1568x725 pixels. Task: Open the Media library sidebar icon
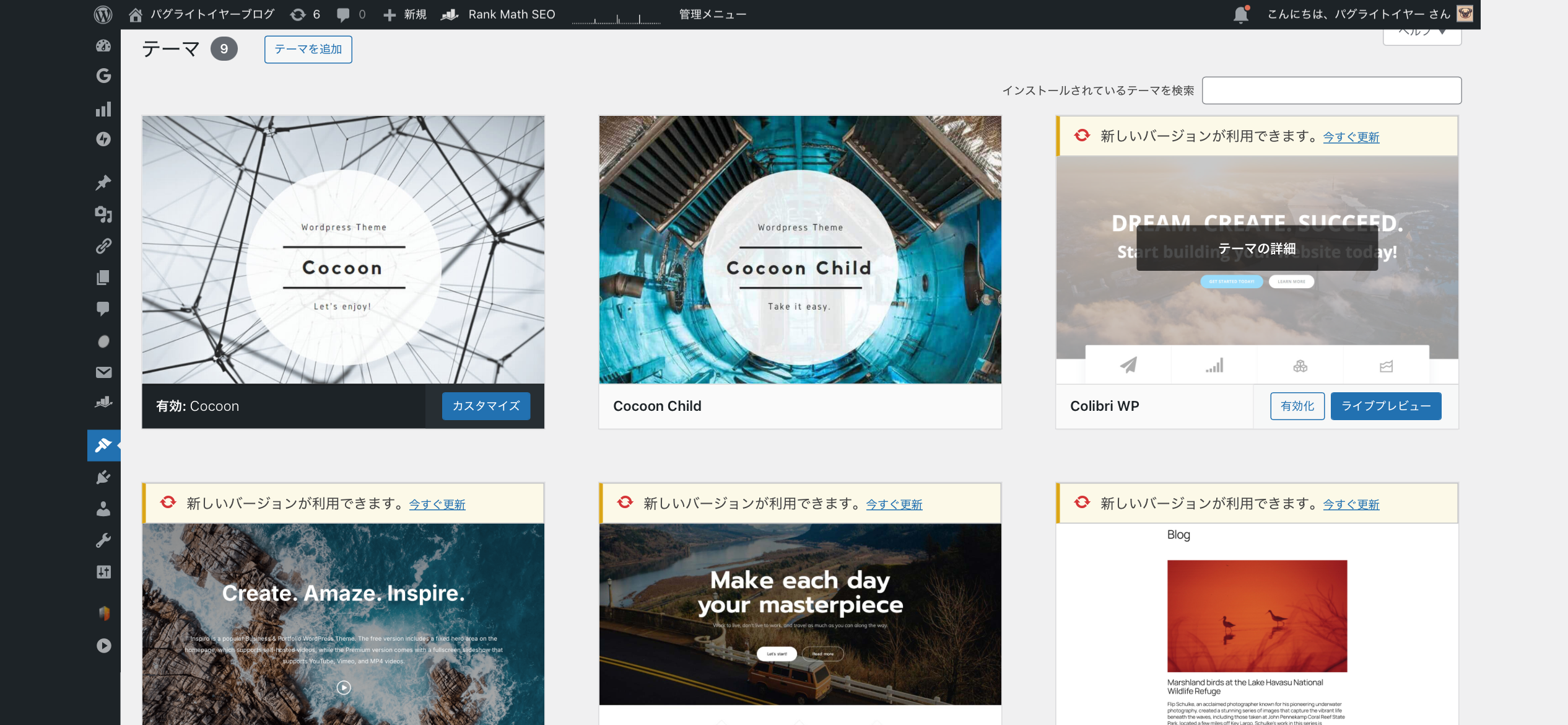pos(103,214)
